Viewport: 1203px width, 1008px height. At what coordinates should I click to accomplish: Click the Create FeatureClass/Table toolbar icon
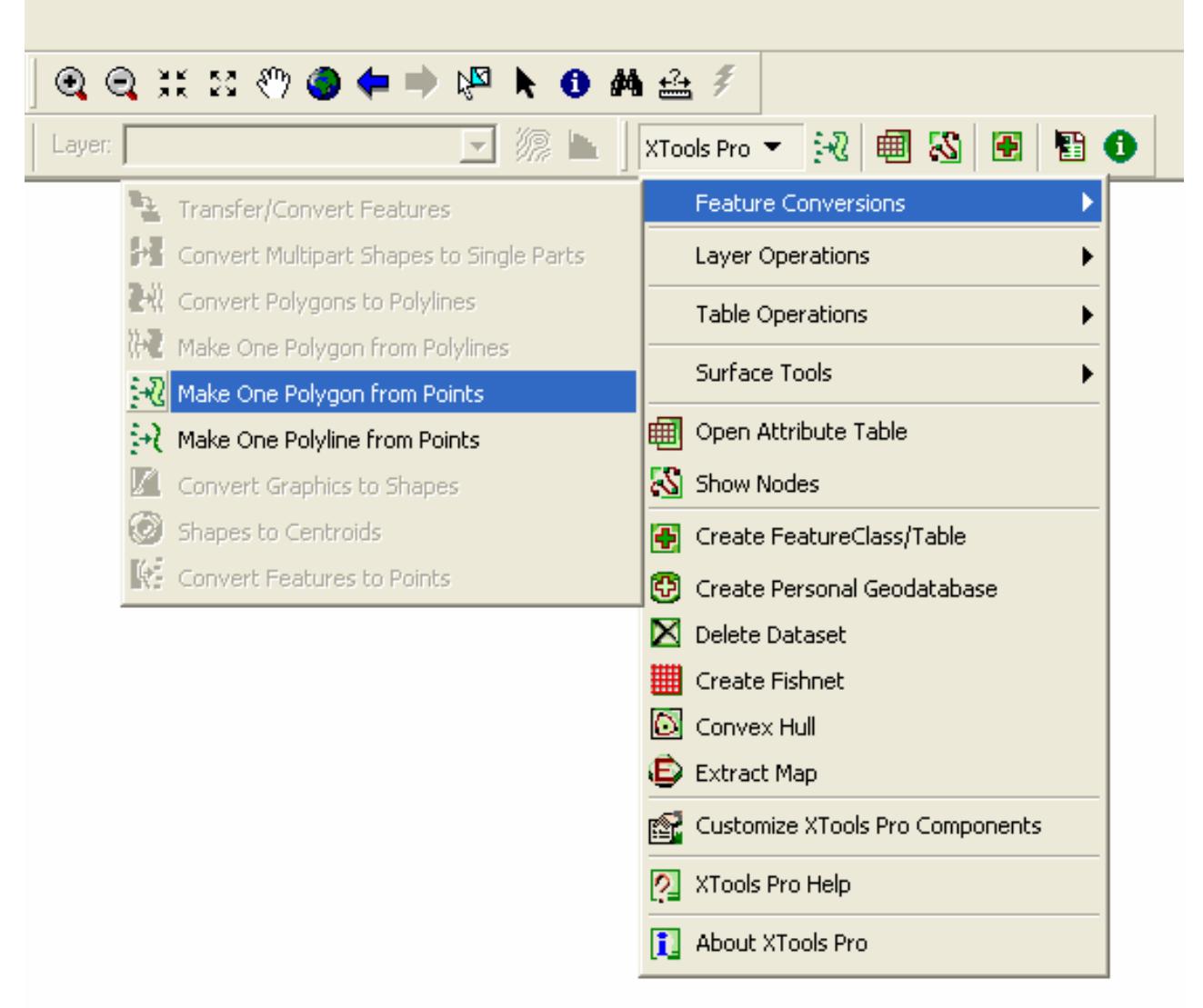tap(1006, 145)
